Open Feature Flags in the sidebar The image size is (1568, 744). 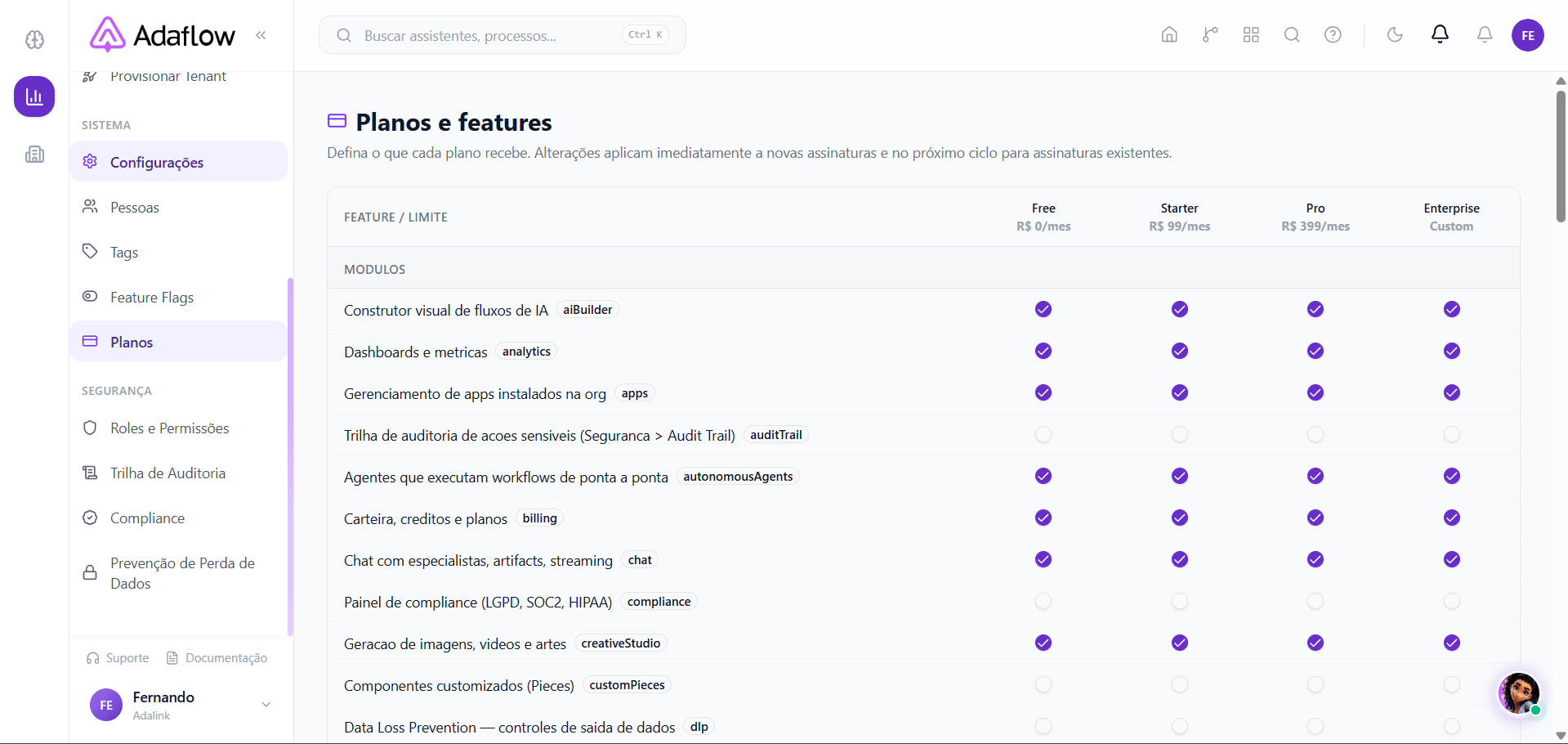[x=178, y=297]
